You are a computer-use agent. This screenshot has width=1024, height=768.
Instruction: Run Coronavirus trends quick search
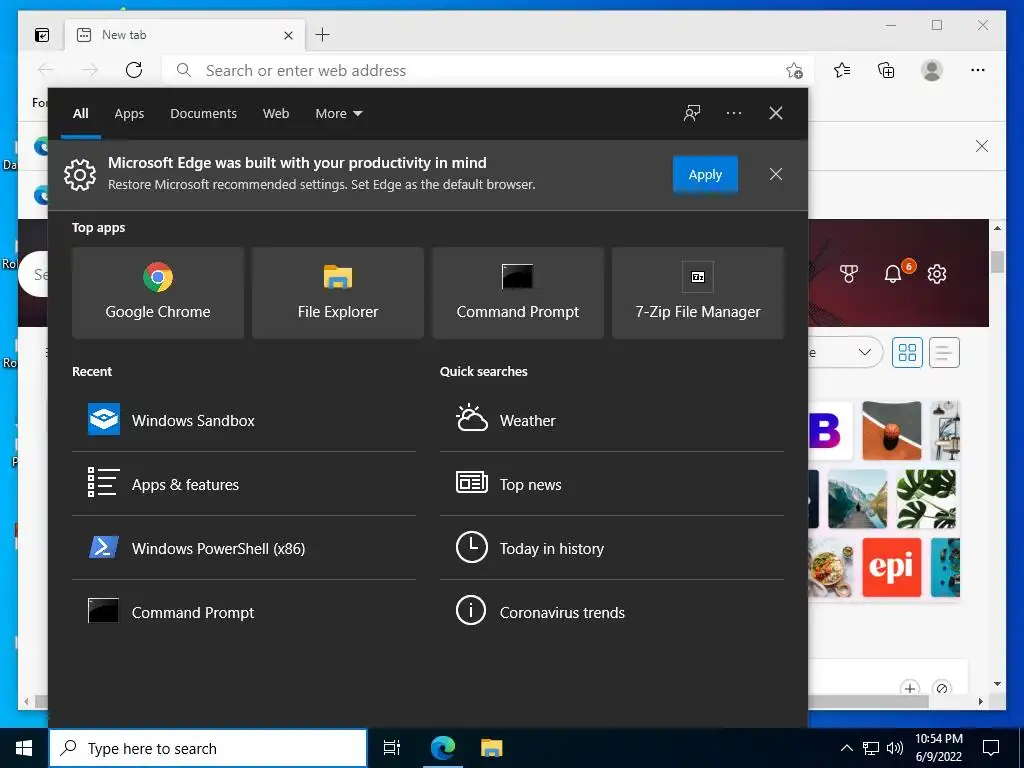612,612
